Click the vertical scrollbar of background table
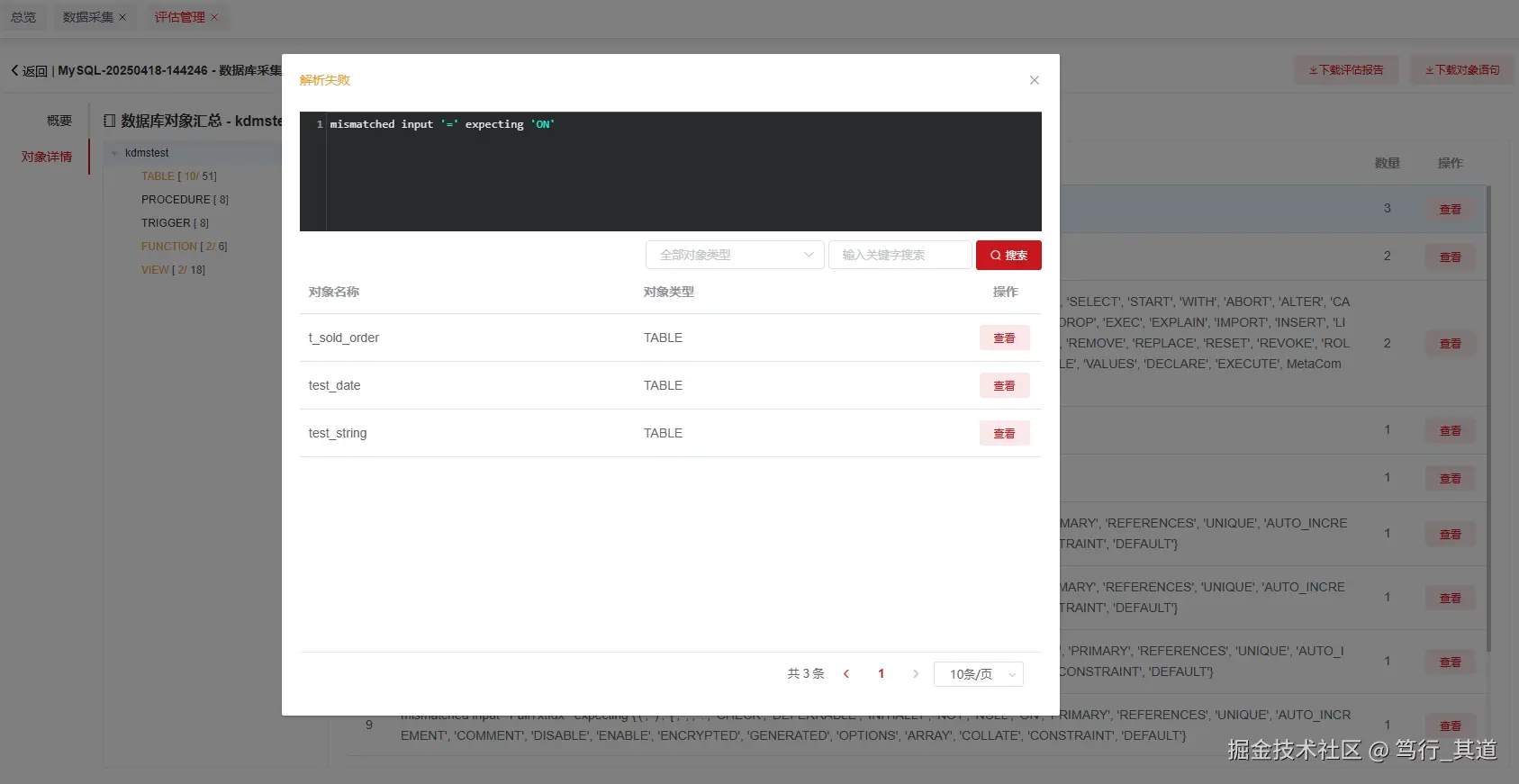 pos(1488,419)
